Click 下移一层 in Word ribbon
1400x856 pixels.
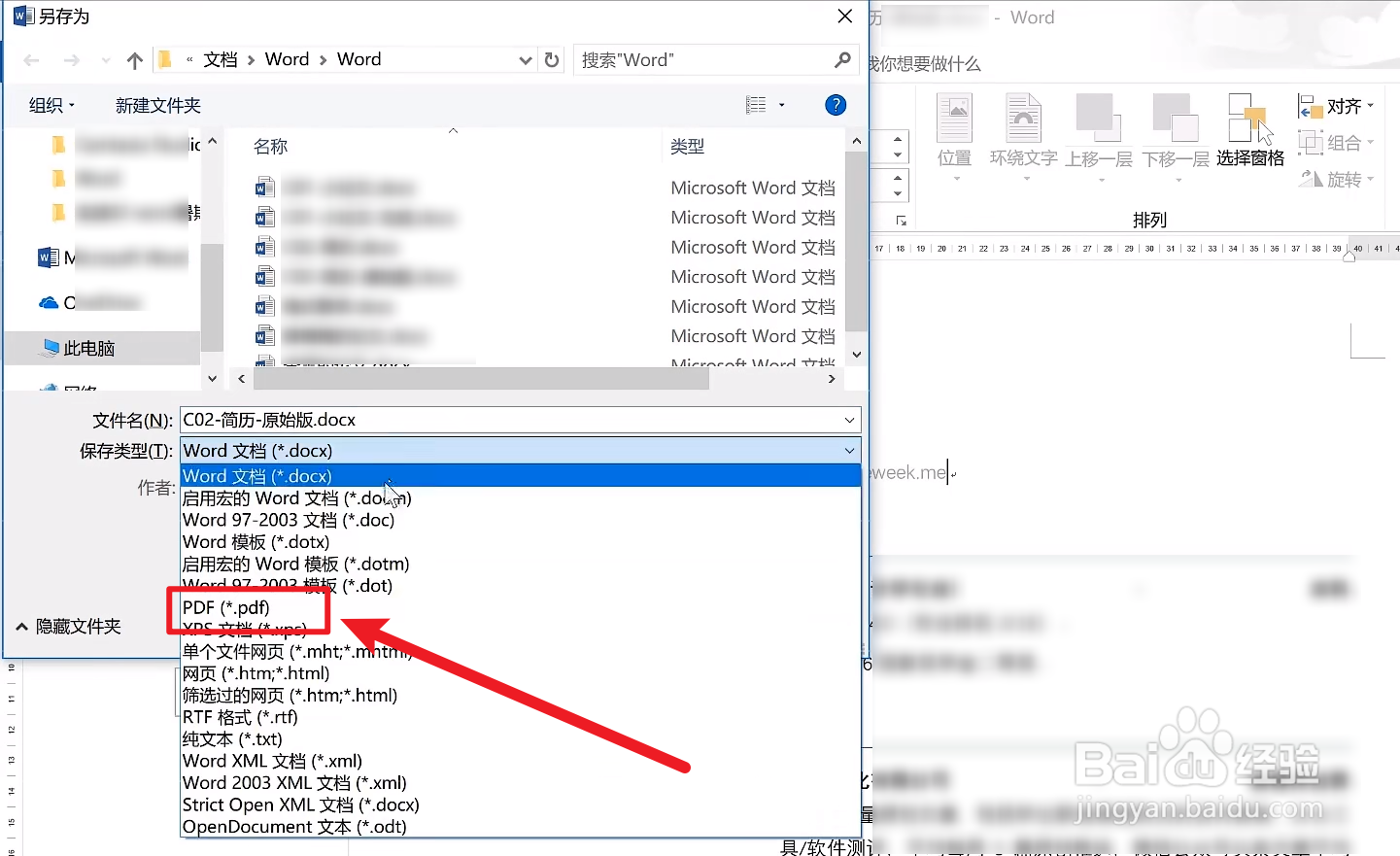(1176, 138)
